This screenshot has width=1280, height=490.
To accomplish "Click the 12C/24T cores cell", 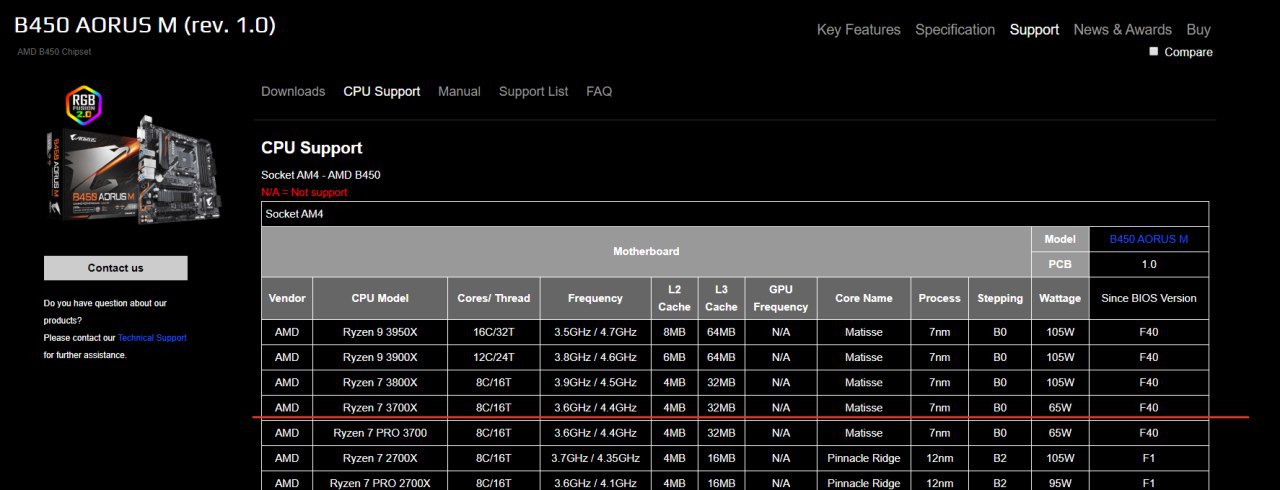I will click(494, 357).
